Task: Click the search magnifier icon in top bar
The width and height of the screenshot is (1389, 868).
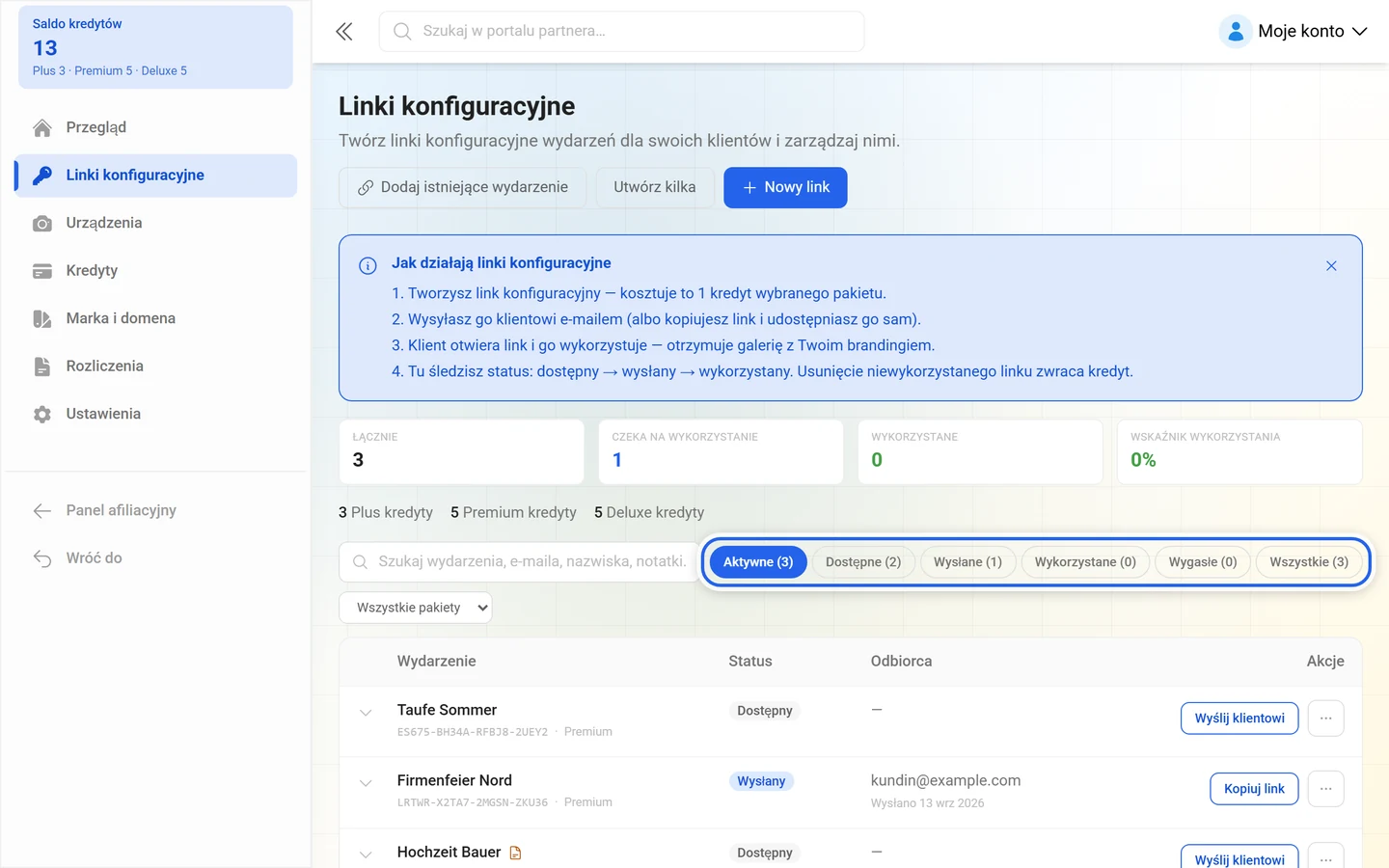Action: coord(402,32)
